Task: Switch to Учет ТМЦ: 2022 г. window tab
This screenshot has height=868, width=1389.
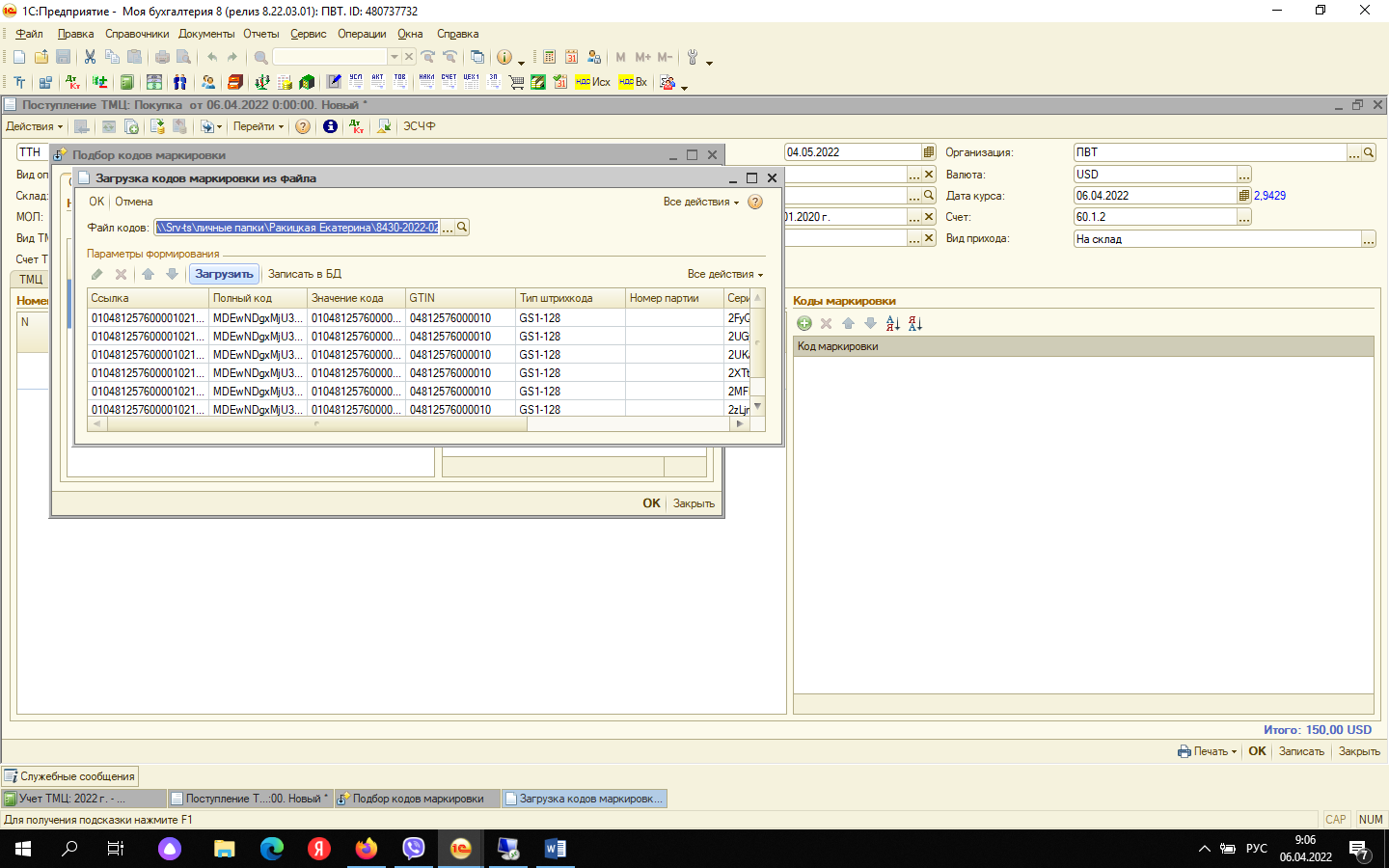Action: [72, 799]
